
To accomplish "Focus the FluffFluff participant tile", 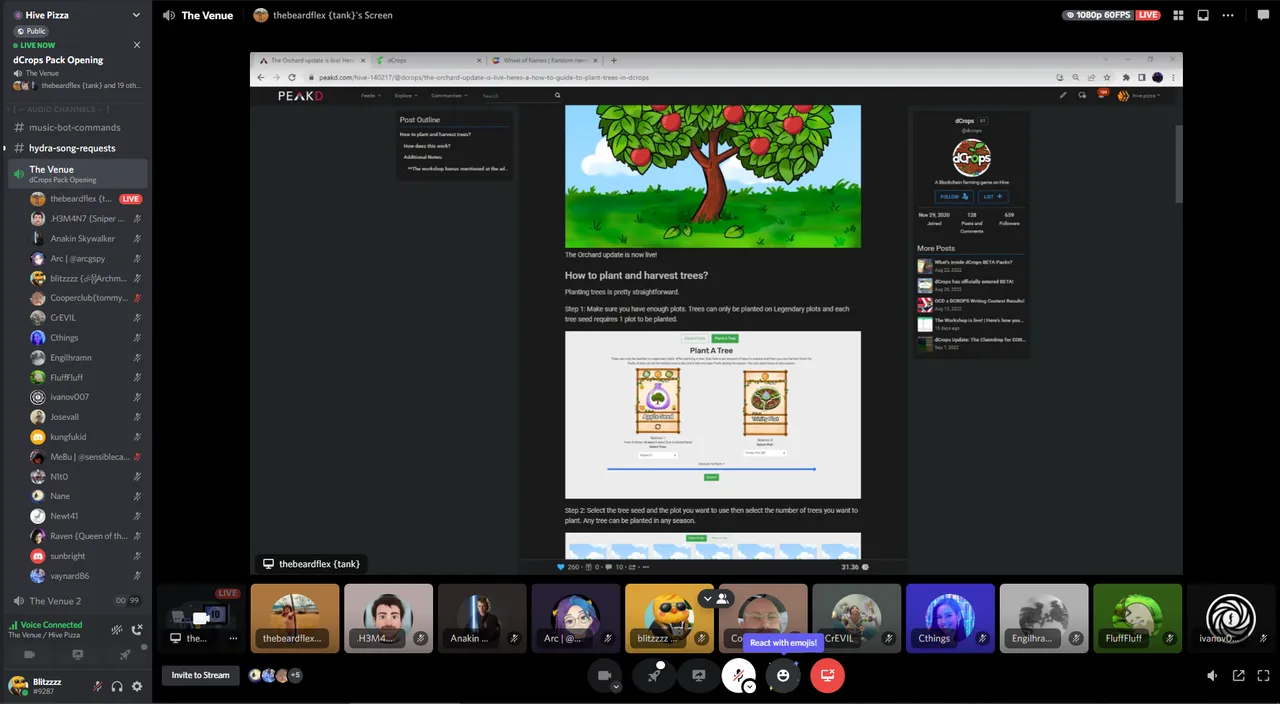I will [1137, 618].
